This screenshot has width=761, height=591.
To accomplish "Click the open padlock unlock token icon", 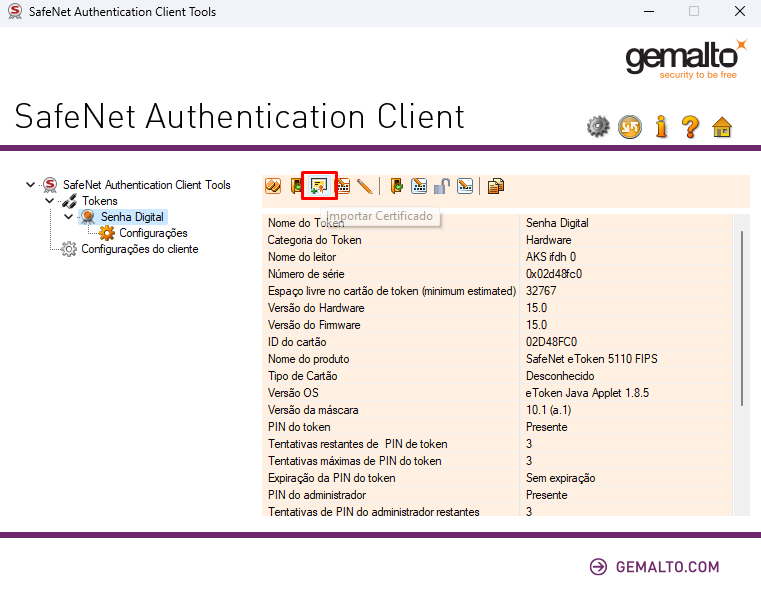I will click(x=441, y=185).
